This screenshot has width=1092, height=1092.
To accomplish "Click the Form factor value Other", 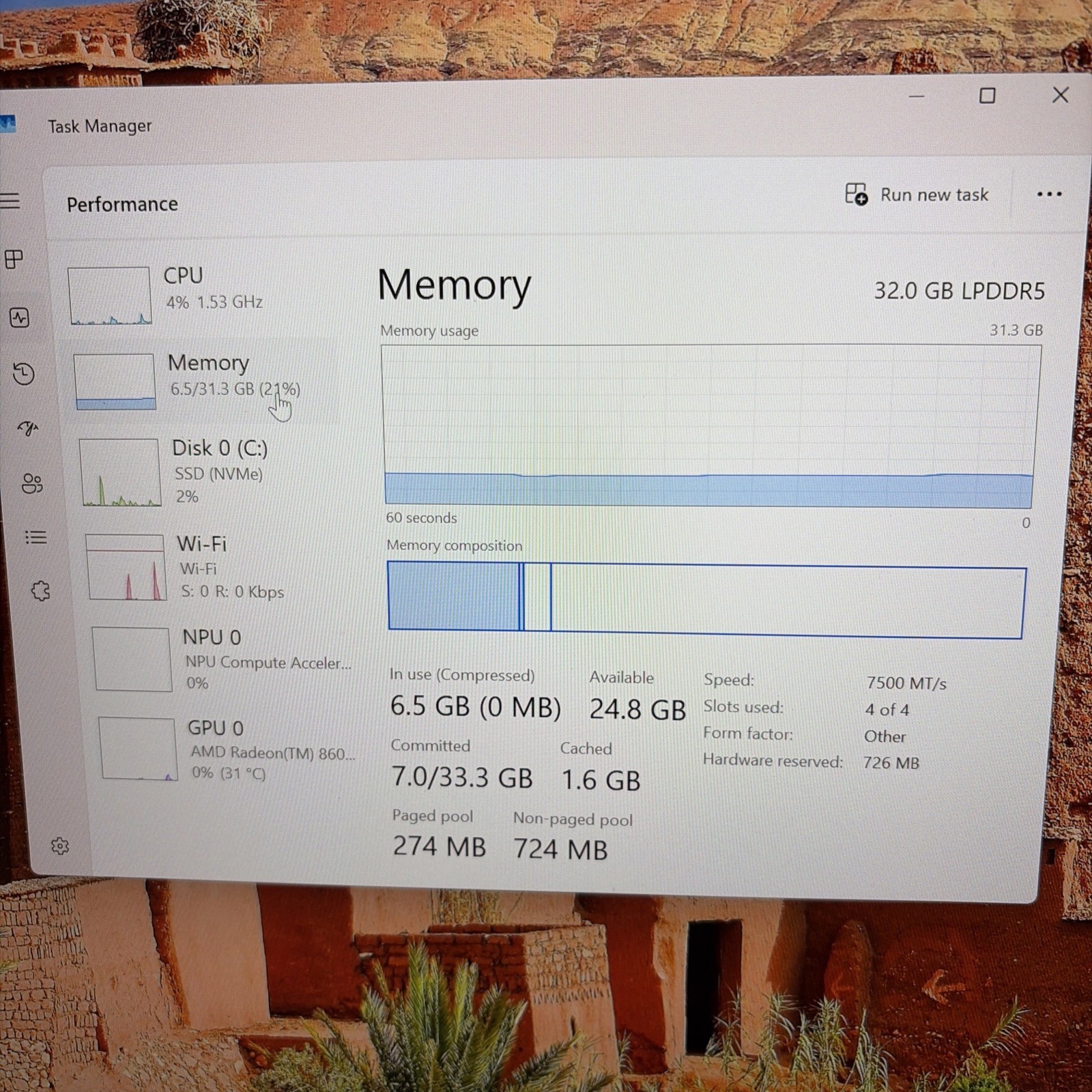I will pyautogui.click(x=885, y=736).
